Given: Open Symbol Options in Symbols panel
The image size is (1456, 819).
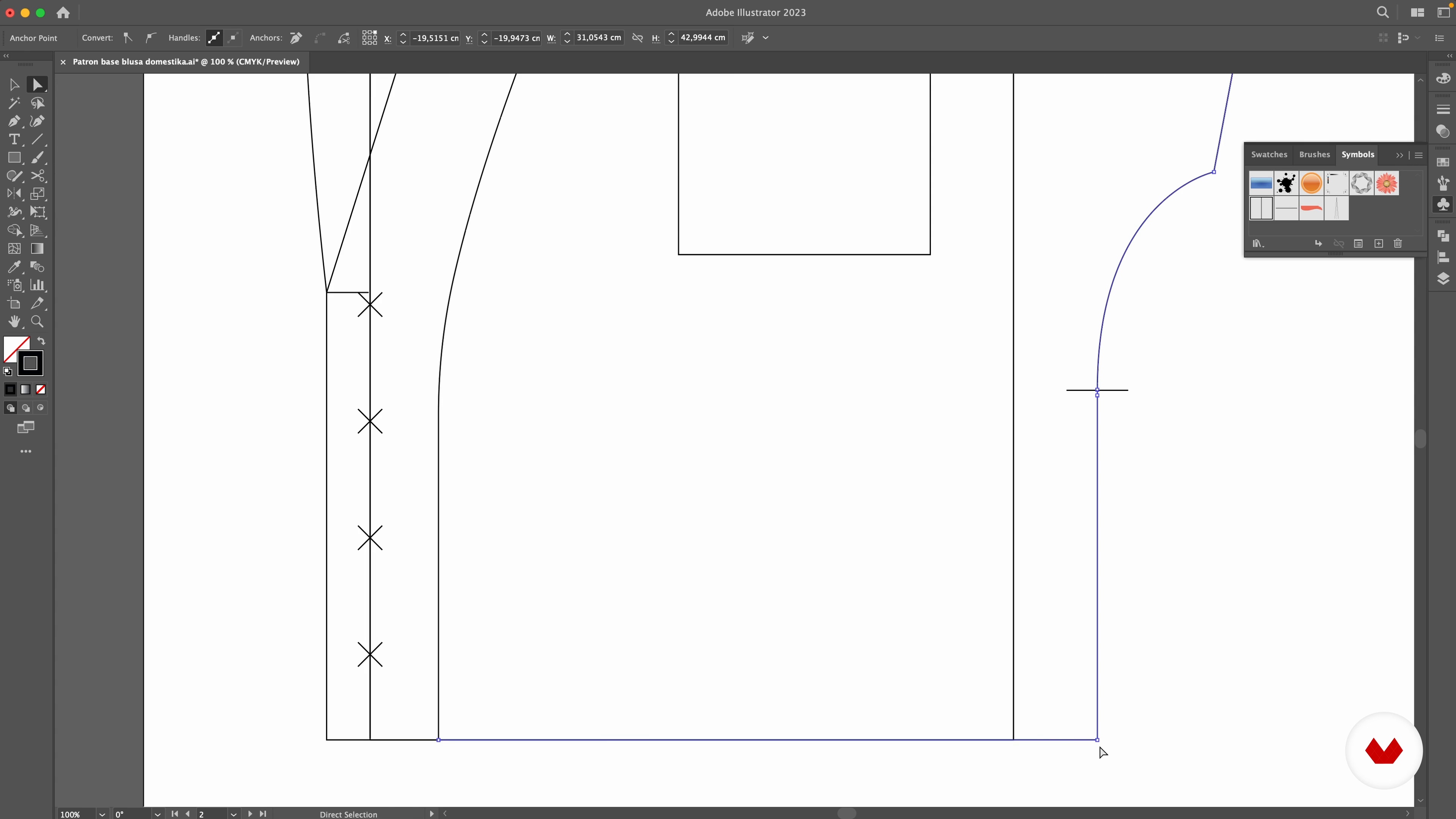Looking at the screenshot, I should [x=1358, y=243].
